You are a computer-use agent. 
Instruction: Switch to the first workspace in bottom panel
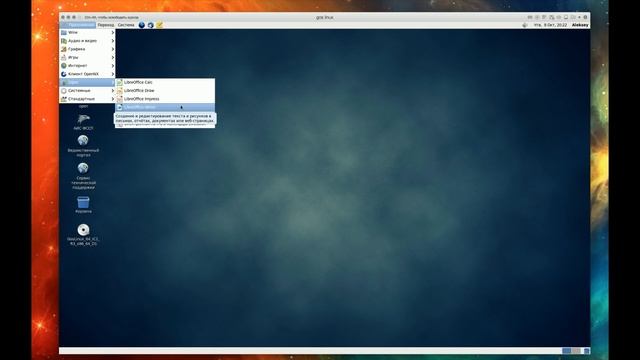(x=567, y=351)
